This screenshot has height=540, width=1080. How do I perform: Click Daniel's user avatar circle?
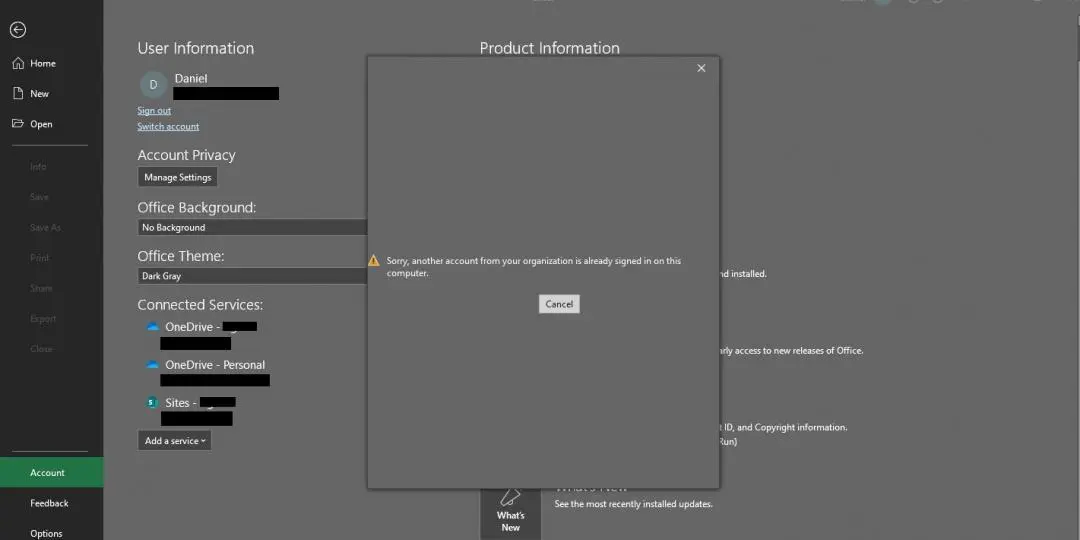click(153, 85)
